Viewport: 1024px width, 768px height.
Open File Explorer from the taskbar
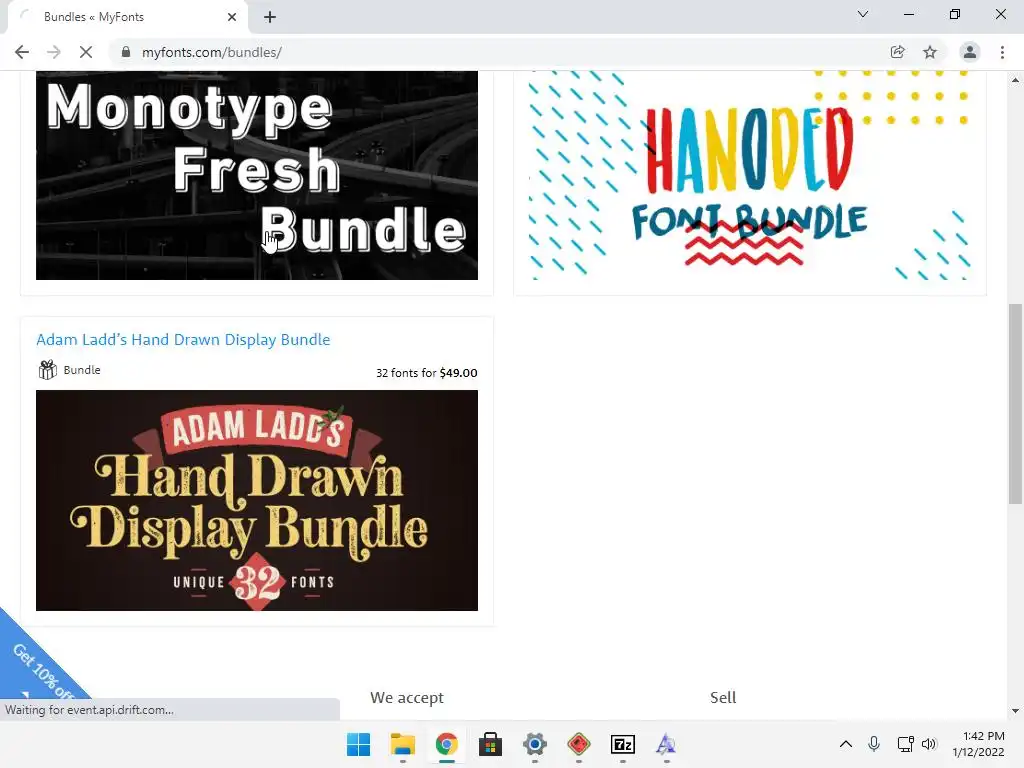click(402, 744)
